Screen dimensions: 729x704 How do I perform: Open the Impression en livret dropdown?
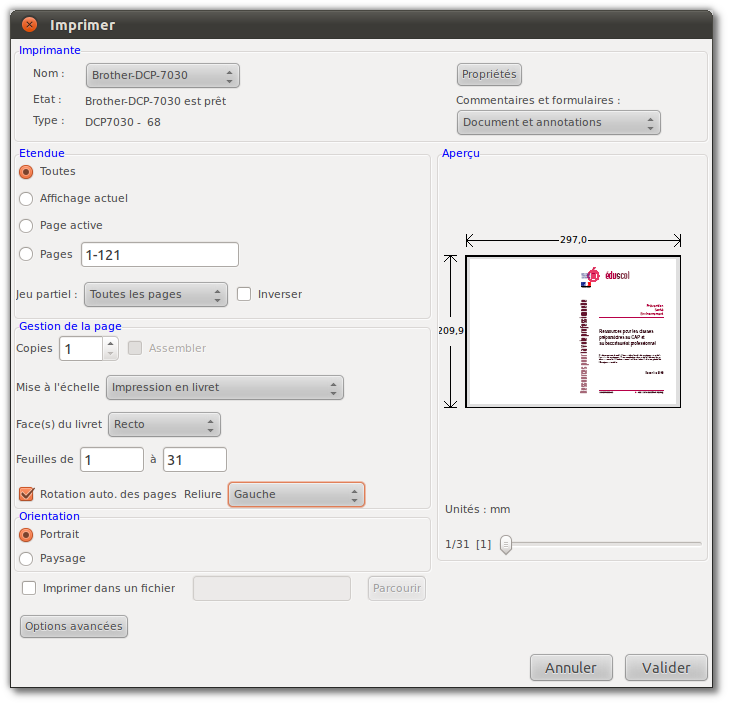click(x=224, y=388)
